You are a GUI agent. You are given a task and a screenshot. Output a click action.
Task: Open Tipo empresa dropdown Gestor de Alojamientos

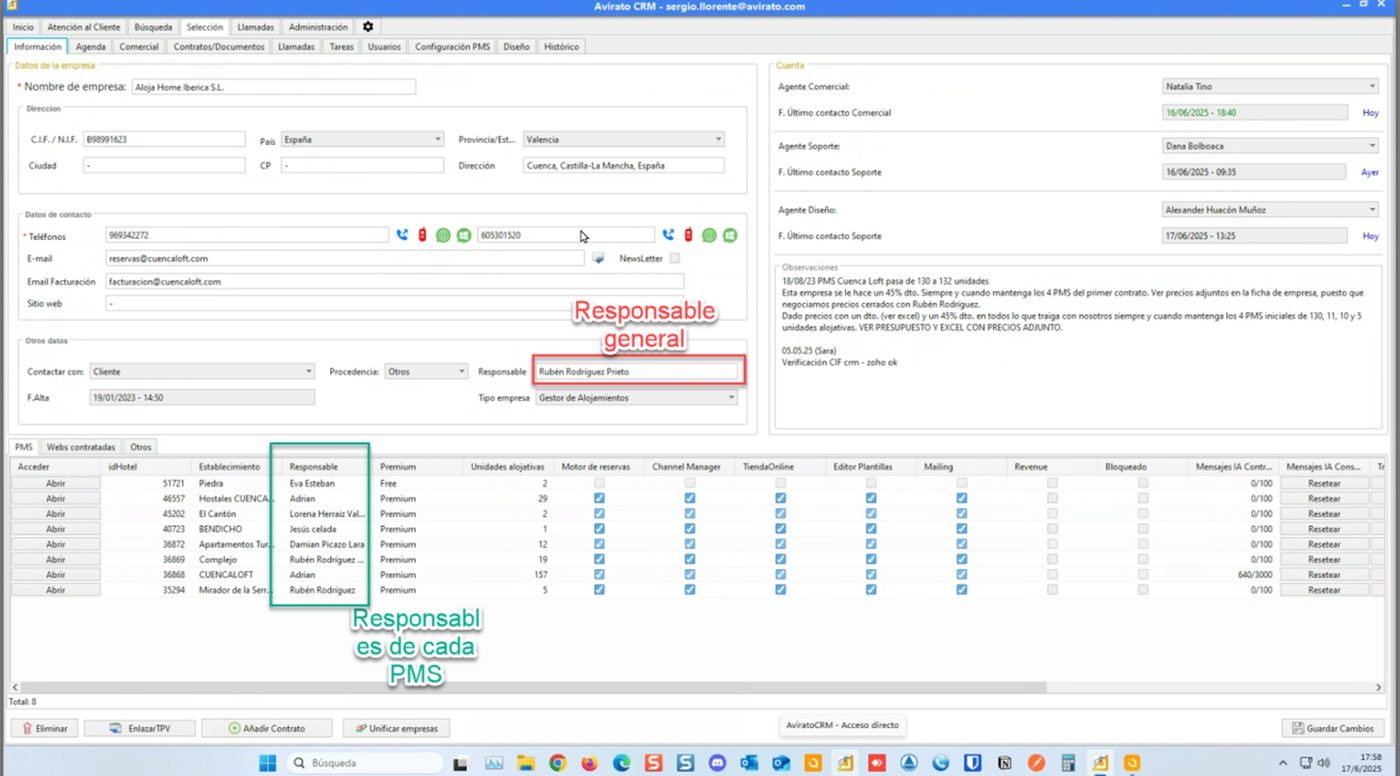pyautogui.click(x=637, y=397)
